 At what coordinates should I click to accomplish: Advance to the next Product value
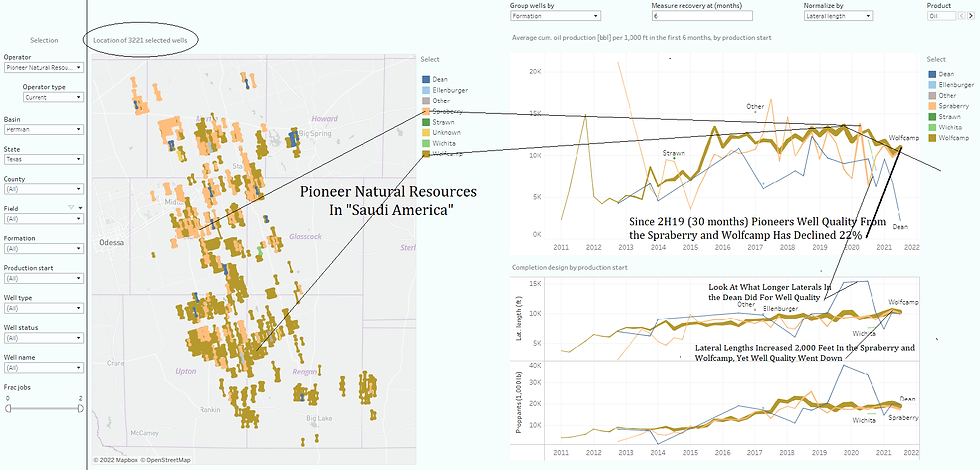(971, 16)
